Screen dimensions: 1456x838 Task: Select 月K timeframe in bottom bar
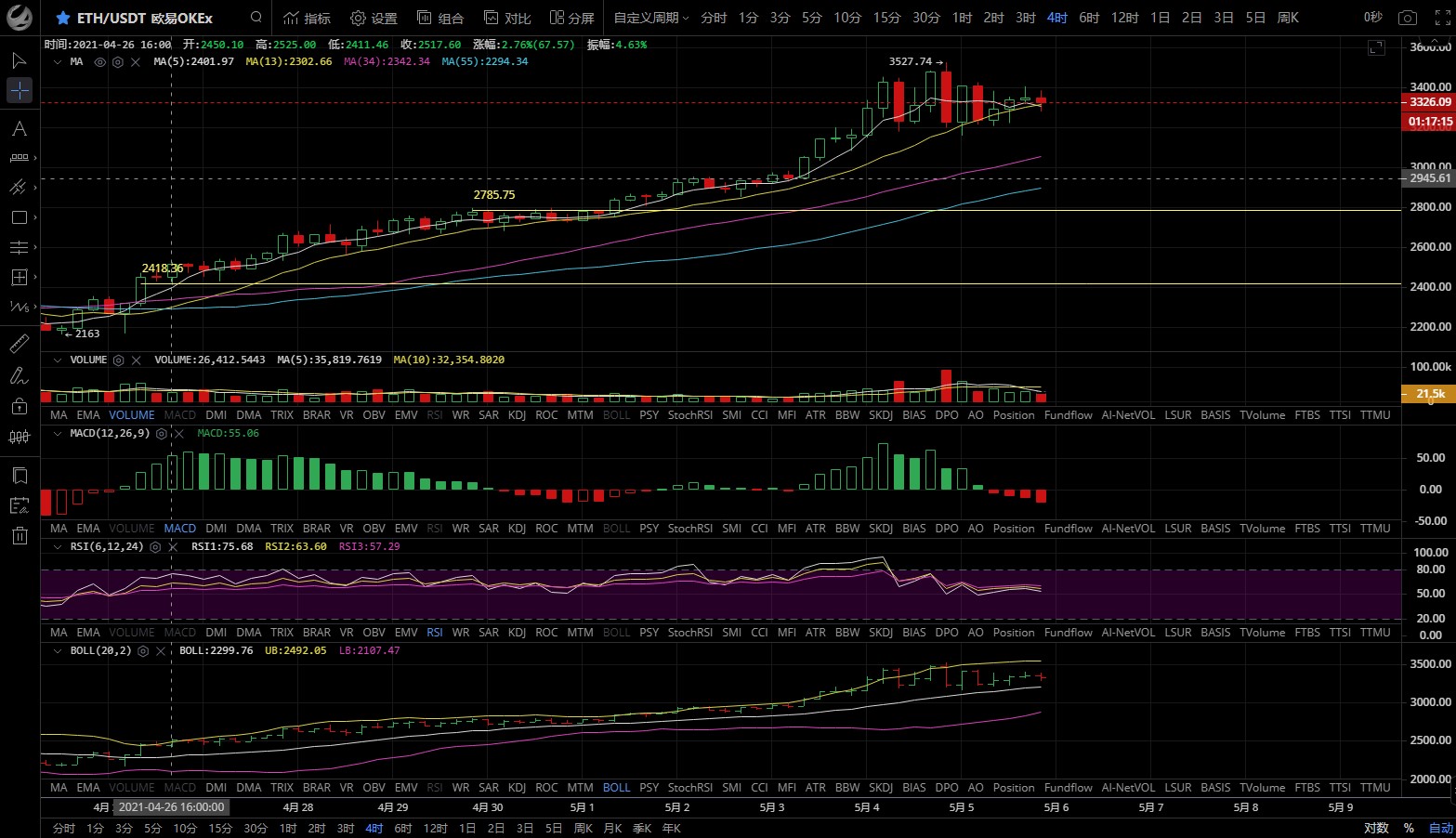pyautogui.click(x=612, y=828)
